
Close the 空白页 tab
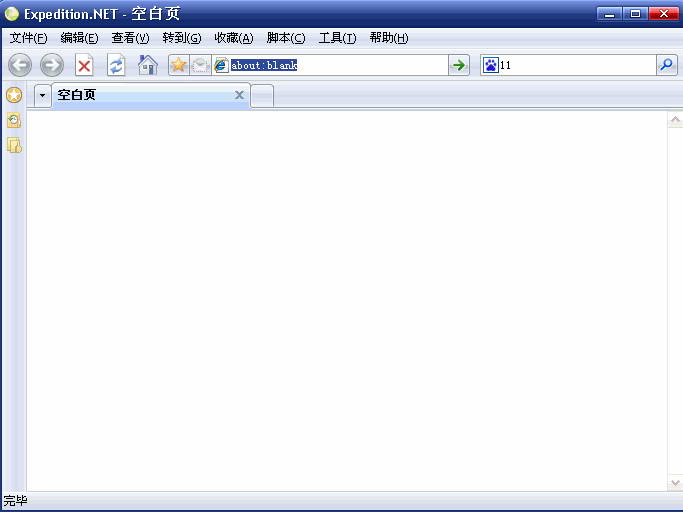click(239, 95)
